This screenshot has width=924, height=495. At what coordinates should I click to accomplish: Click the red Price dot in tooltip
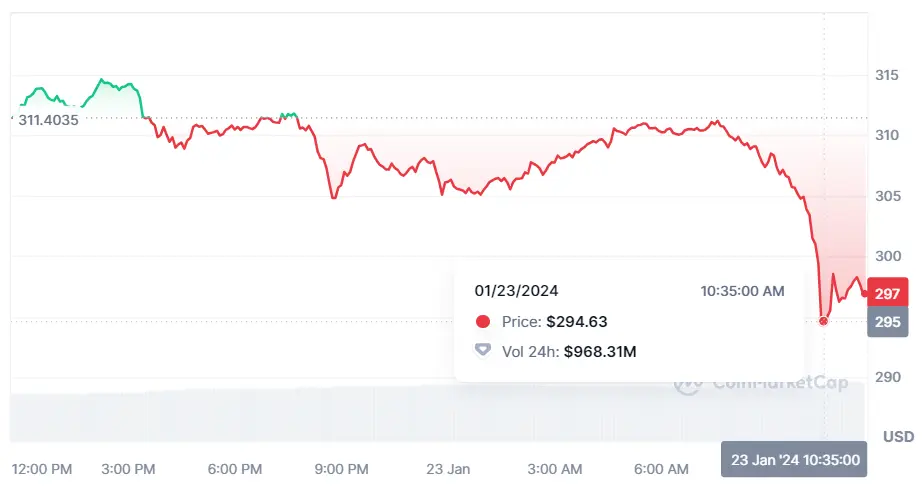click(x=484, y=322)
